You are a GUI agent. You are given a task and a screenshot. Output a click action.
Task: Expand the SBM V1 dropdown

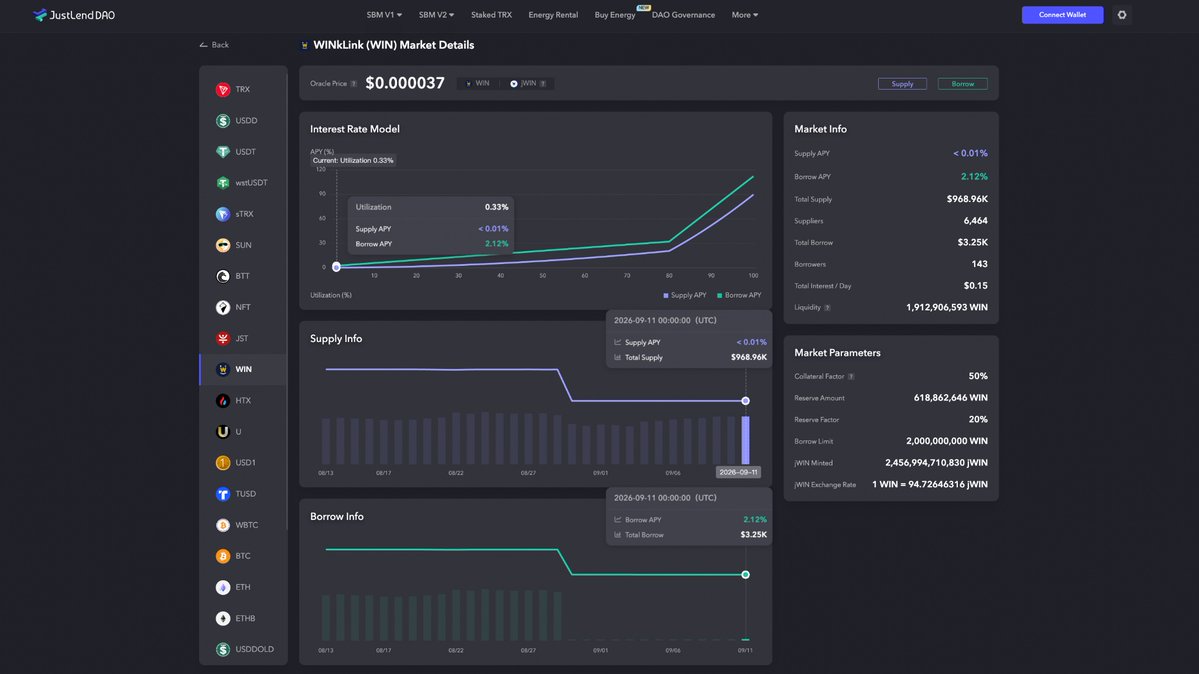tap(384, 15)
